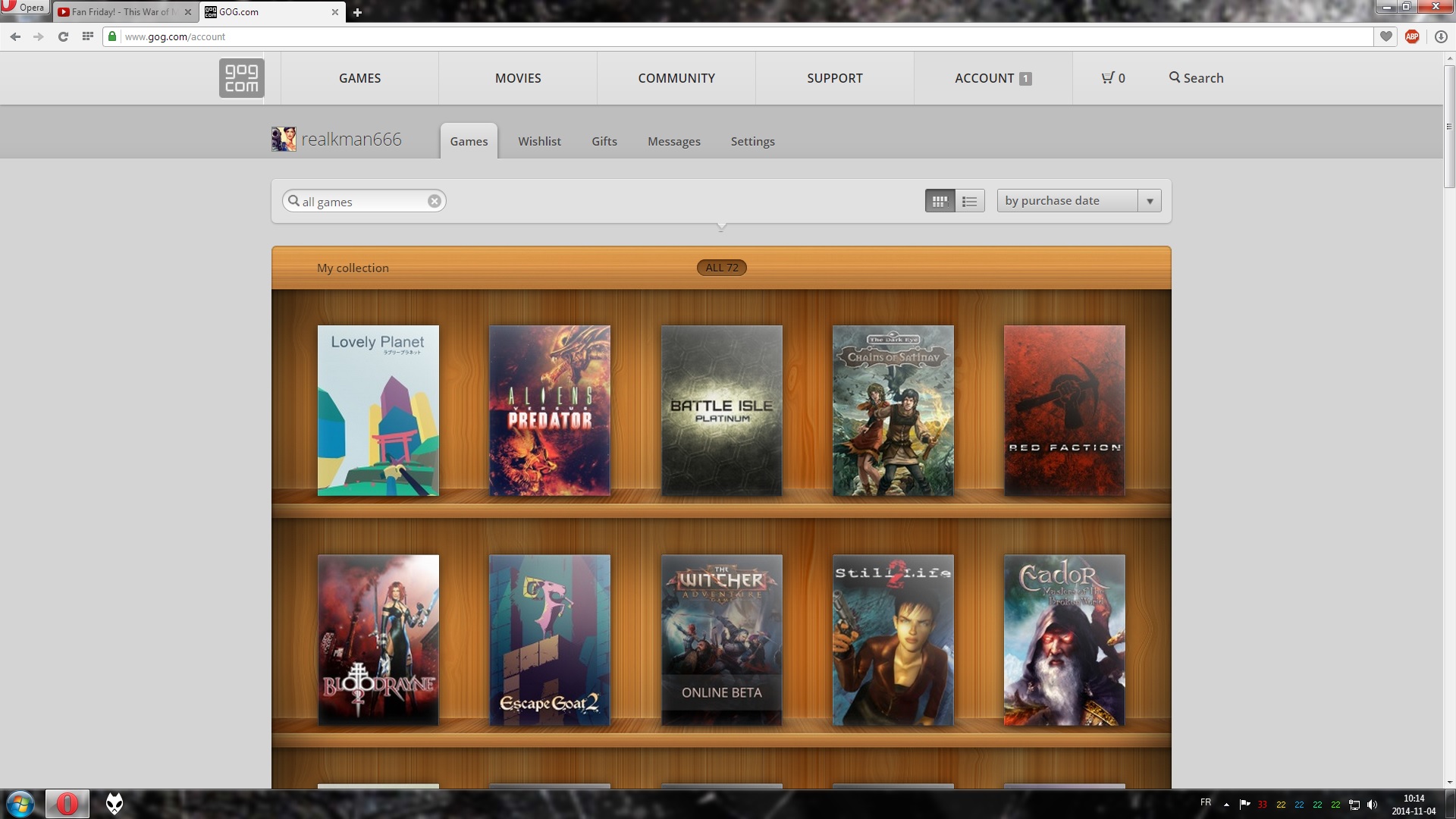
Task: Open the Opera menu button
Action: (x=25, y=8)
